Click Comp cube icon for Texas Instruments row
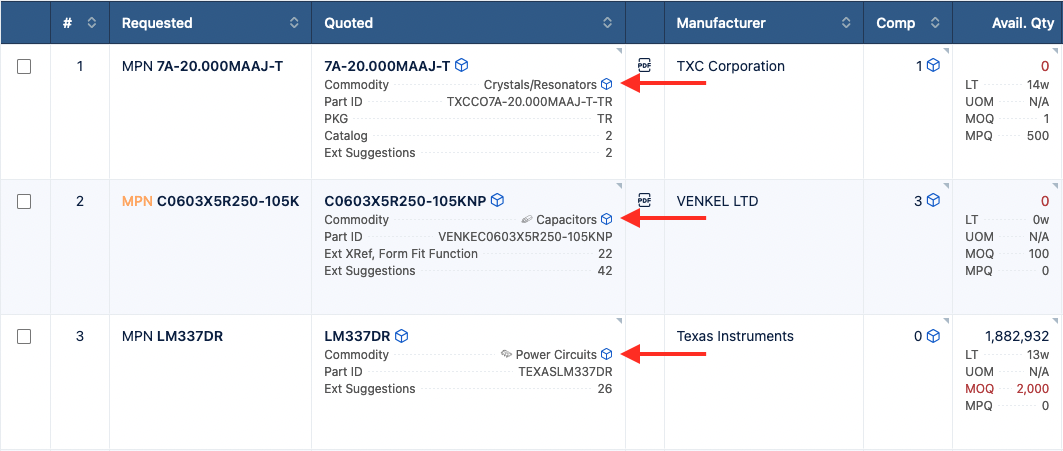The image size is (1063, 451). [933, 336]
